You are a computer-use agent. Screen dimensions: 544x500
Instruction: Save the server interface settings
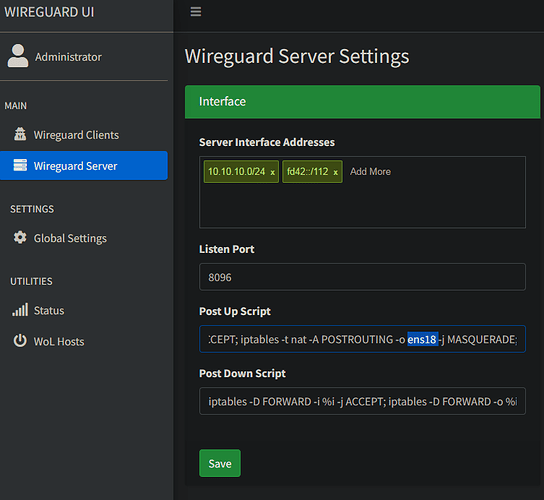220,463
